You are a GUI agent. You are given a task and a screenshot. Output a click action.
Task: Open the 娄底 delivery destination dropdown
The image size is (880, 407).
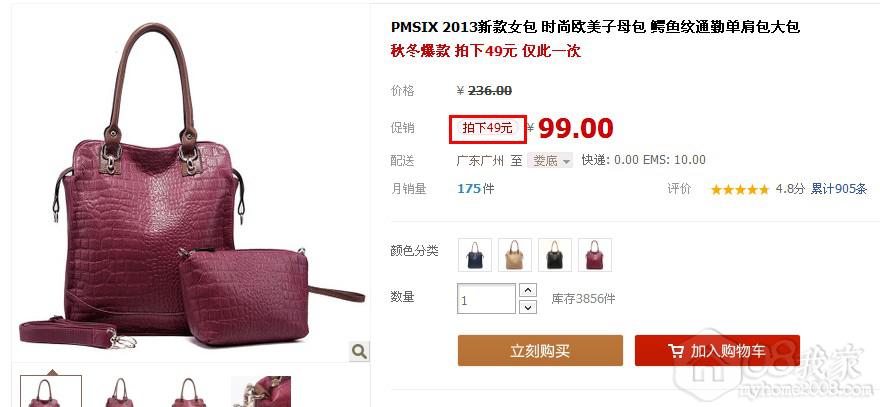pos(549,161)
